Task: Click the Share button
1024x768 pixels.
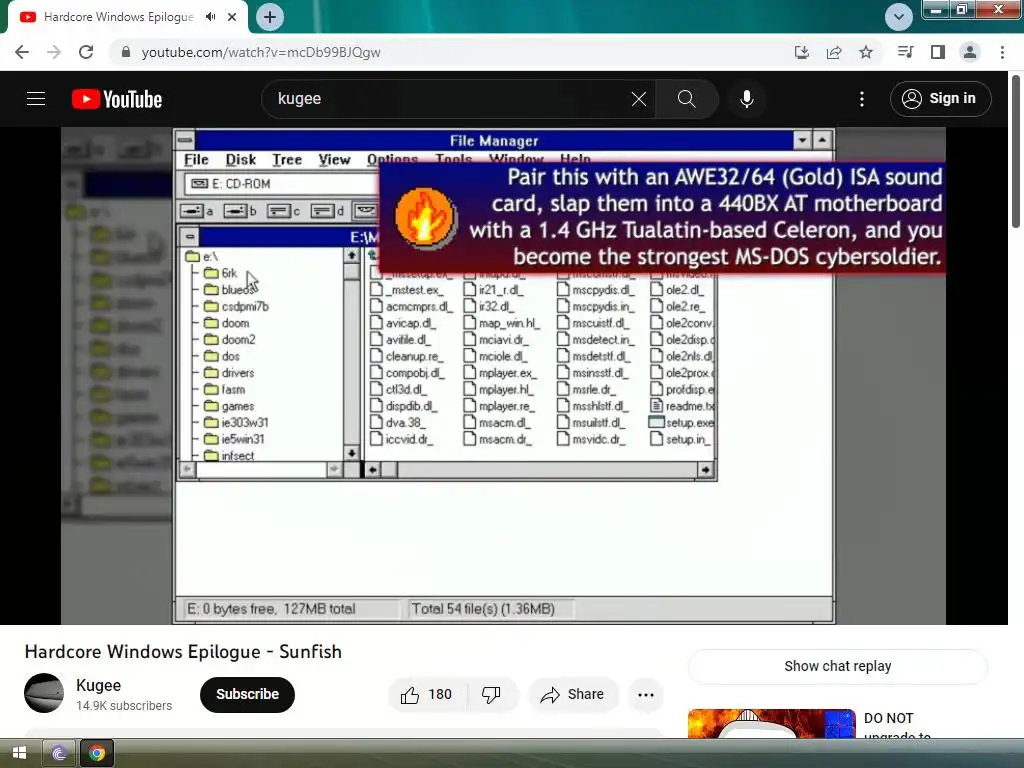Action: coord(572,694)
